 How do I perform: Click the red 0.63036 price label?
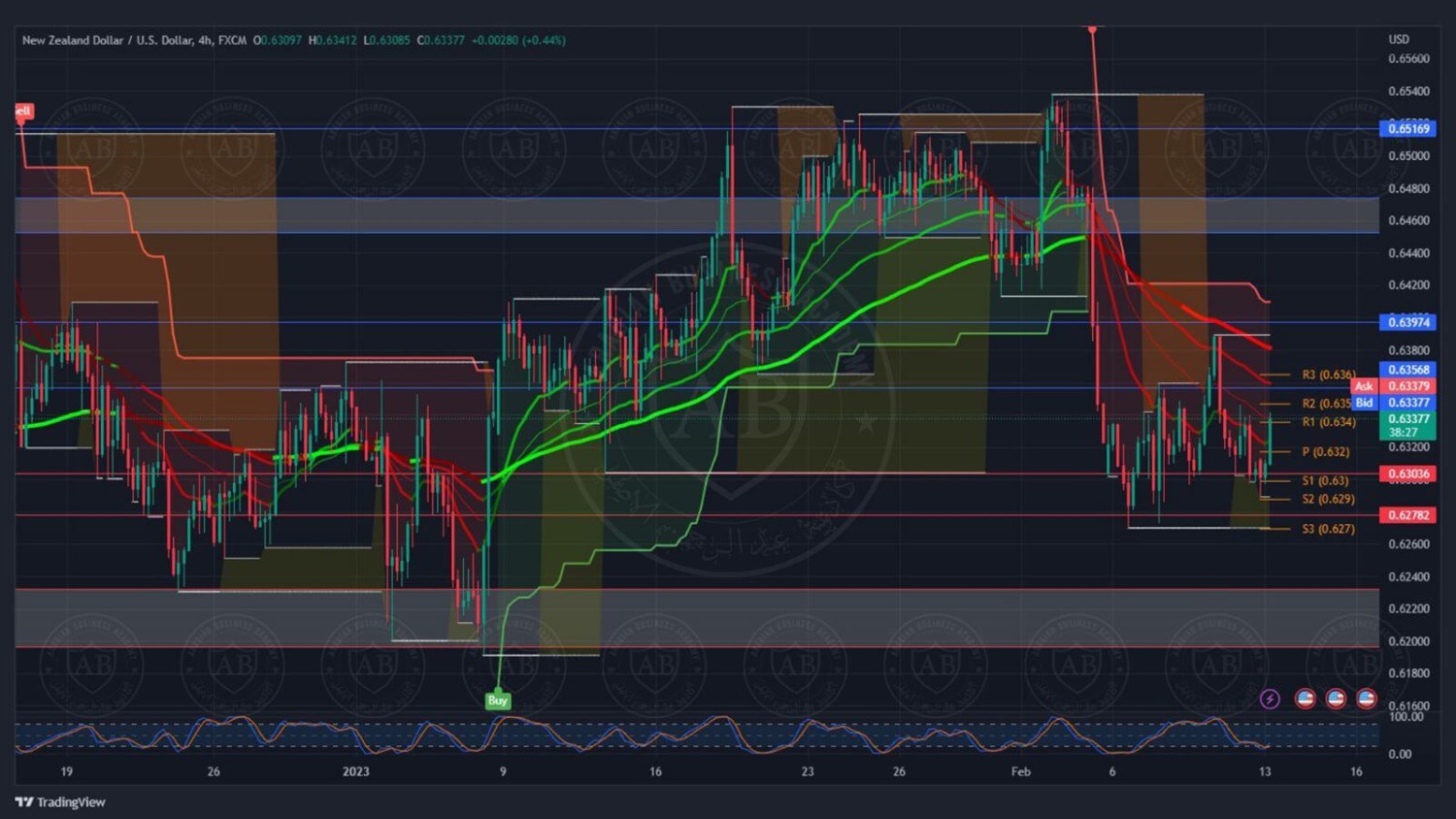(1407, 474)
